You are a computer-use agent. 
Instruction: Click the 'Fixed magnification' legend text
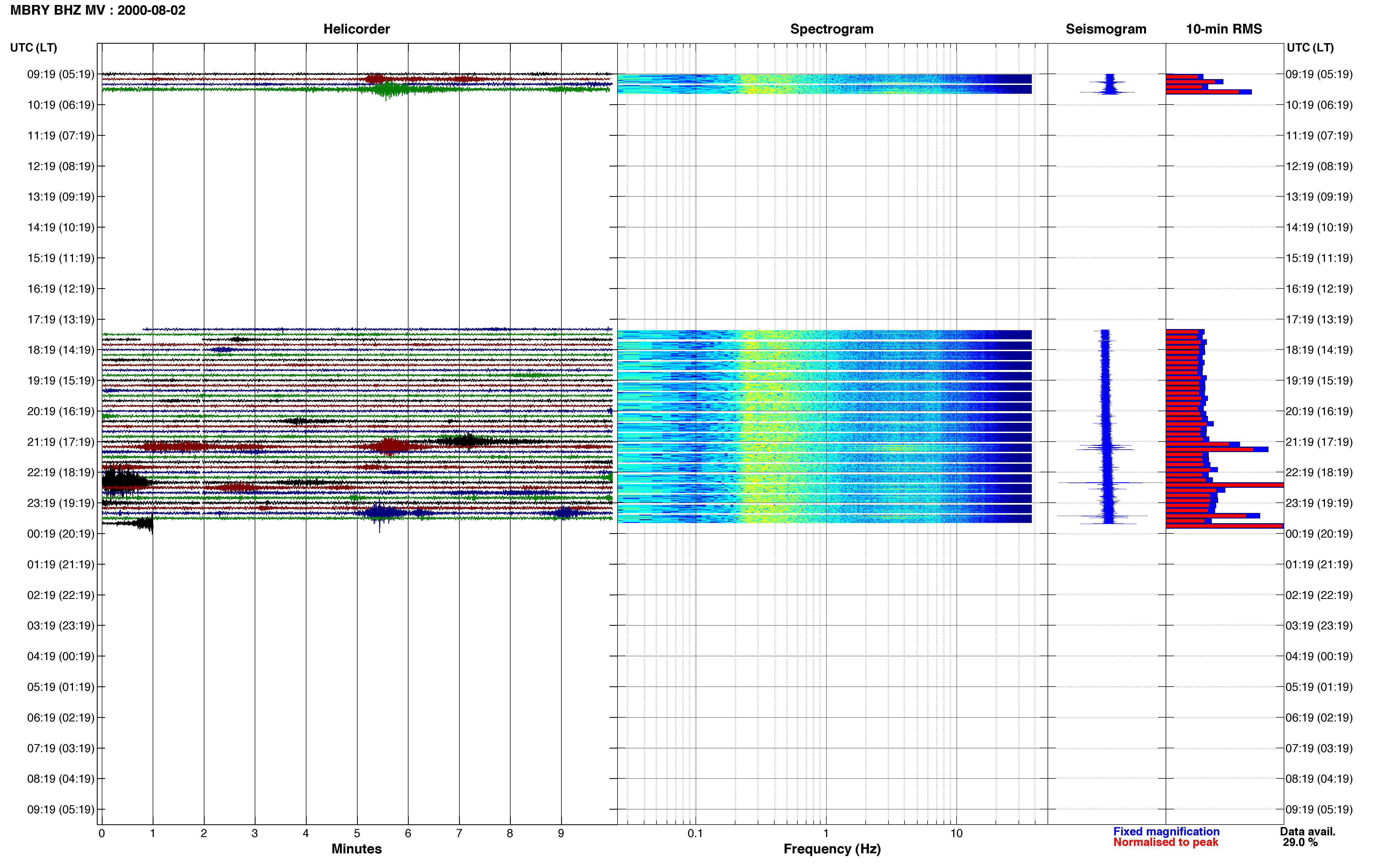[1166, 831]
